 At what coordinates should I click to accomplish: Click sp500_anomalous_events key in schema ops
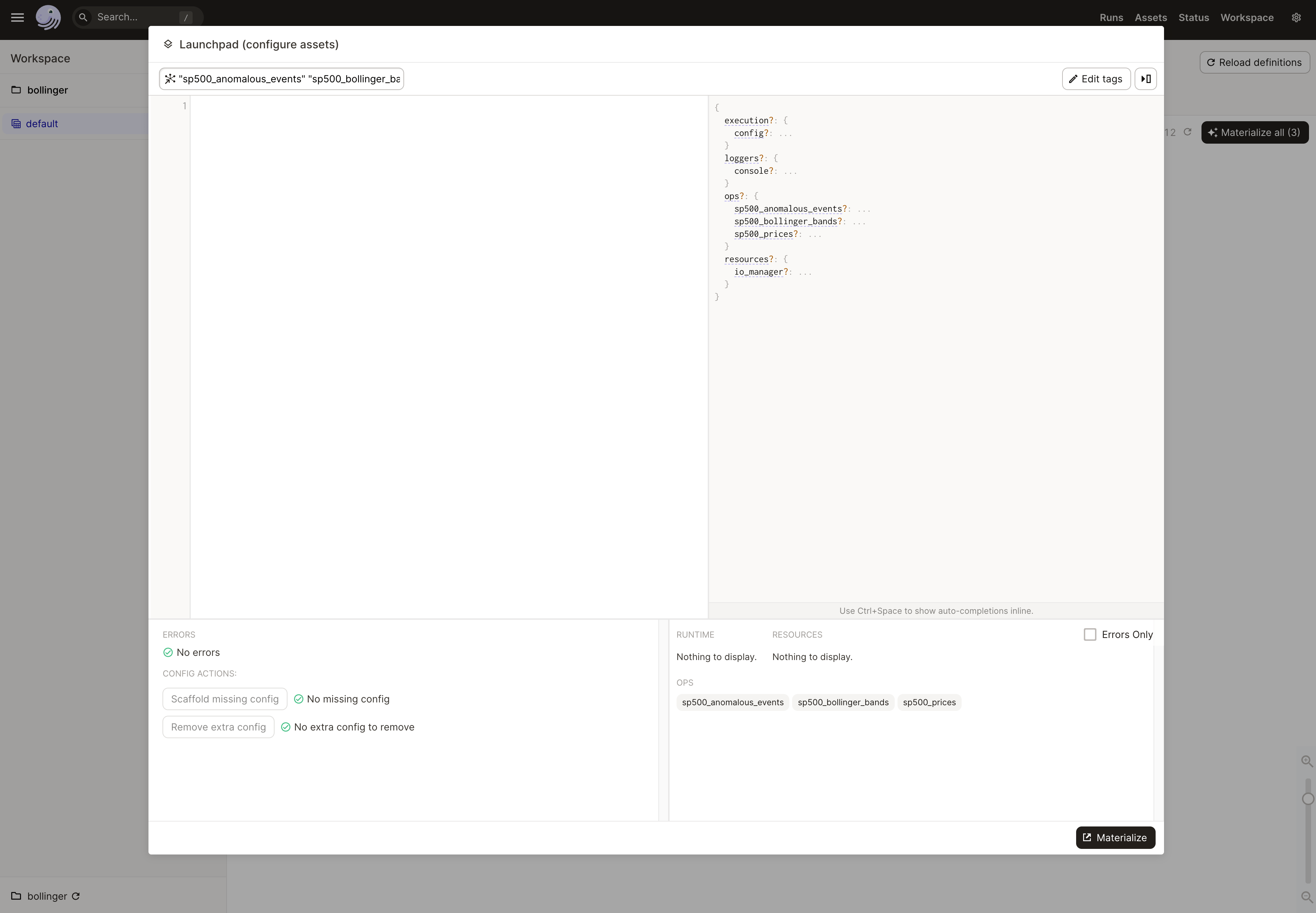[x=788, y=209]
